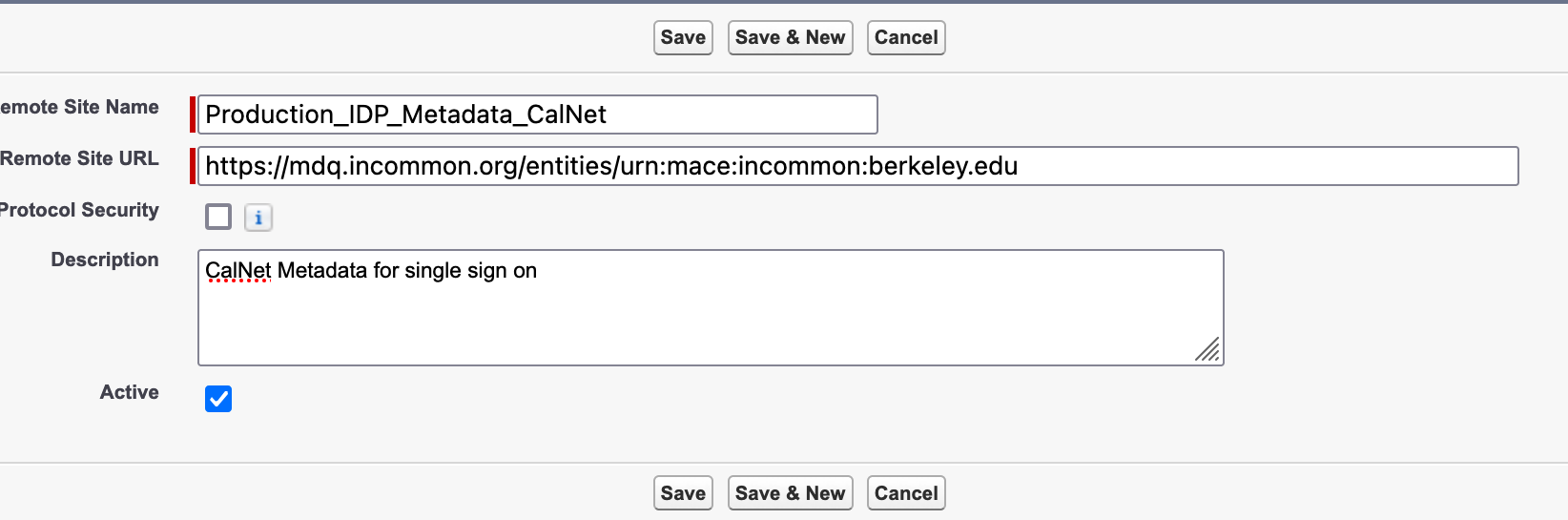
Task: Click the Active label text
Action: pos(130,392)
